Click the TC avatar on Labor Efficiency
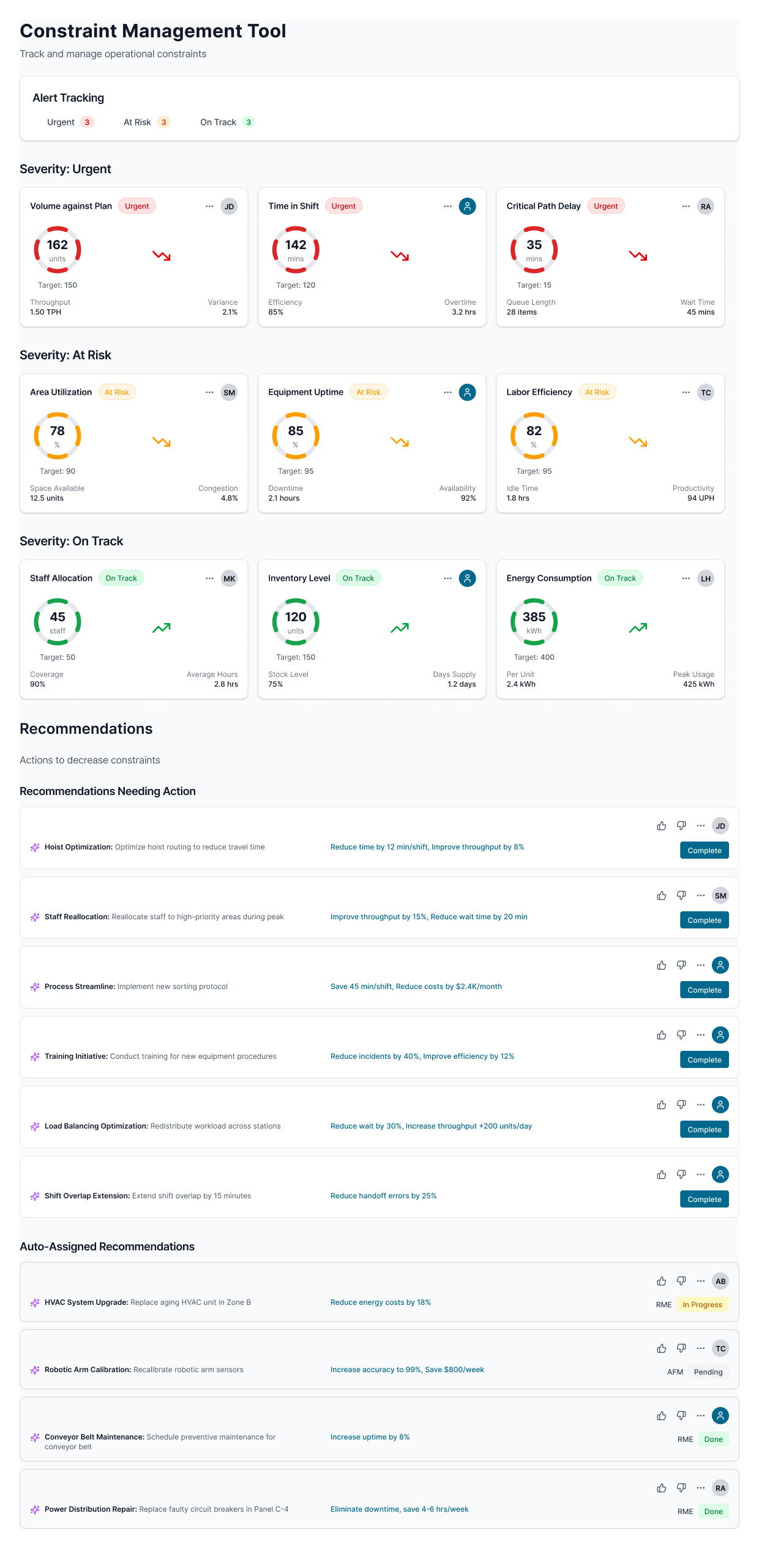The width and height of the screenshot is (759, 1568). [706, 392]
